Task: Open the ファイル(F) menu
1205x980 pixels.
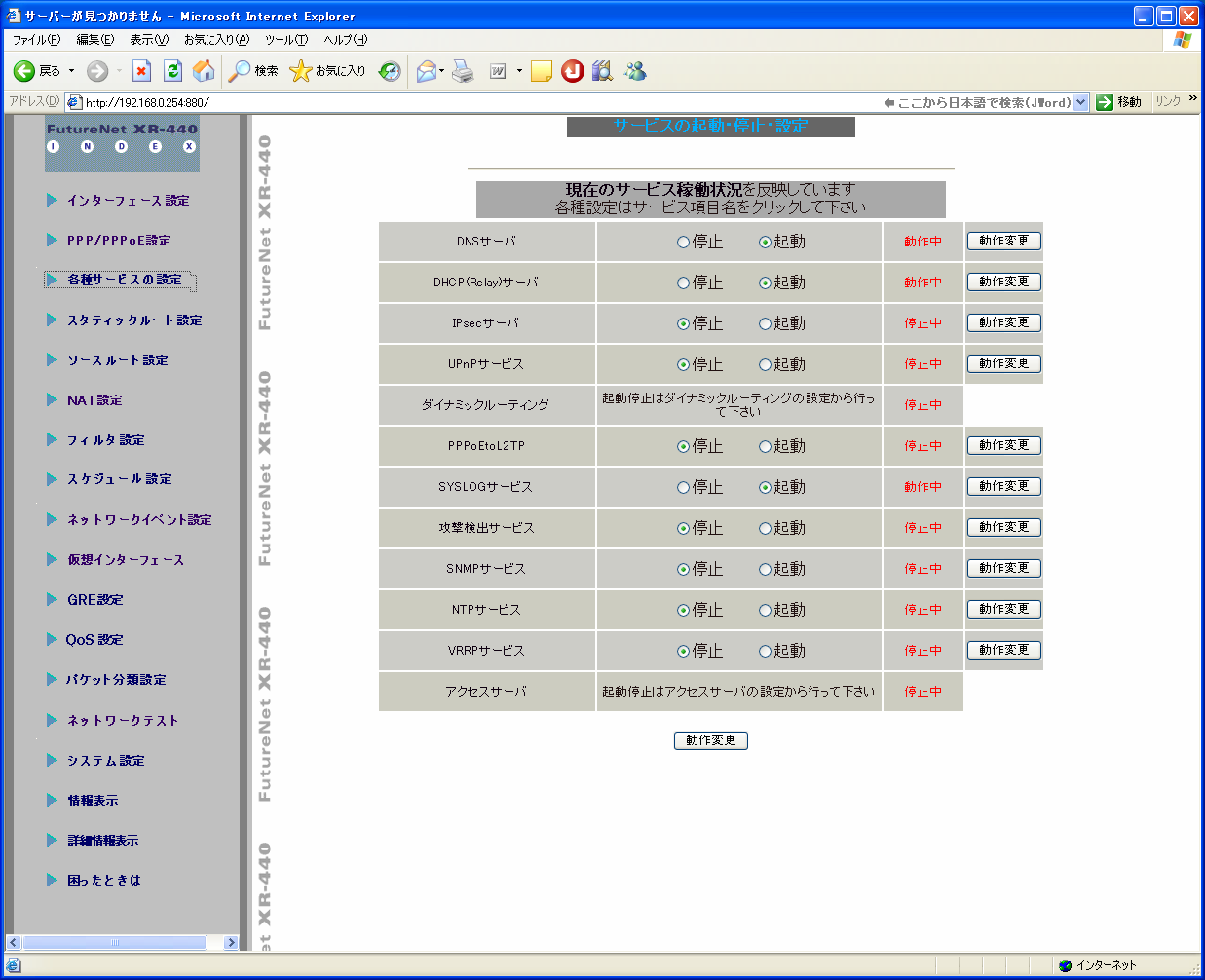Action: [x=36, y=40]
